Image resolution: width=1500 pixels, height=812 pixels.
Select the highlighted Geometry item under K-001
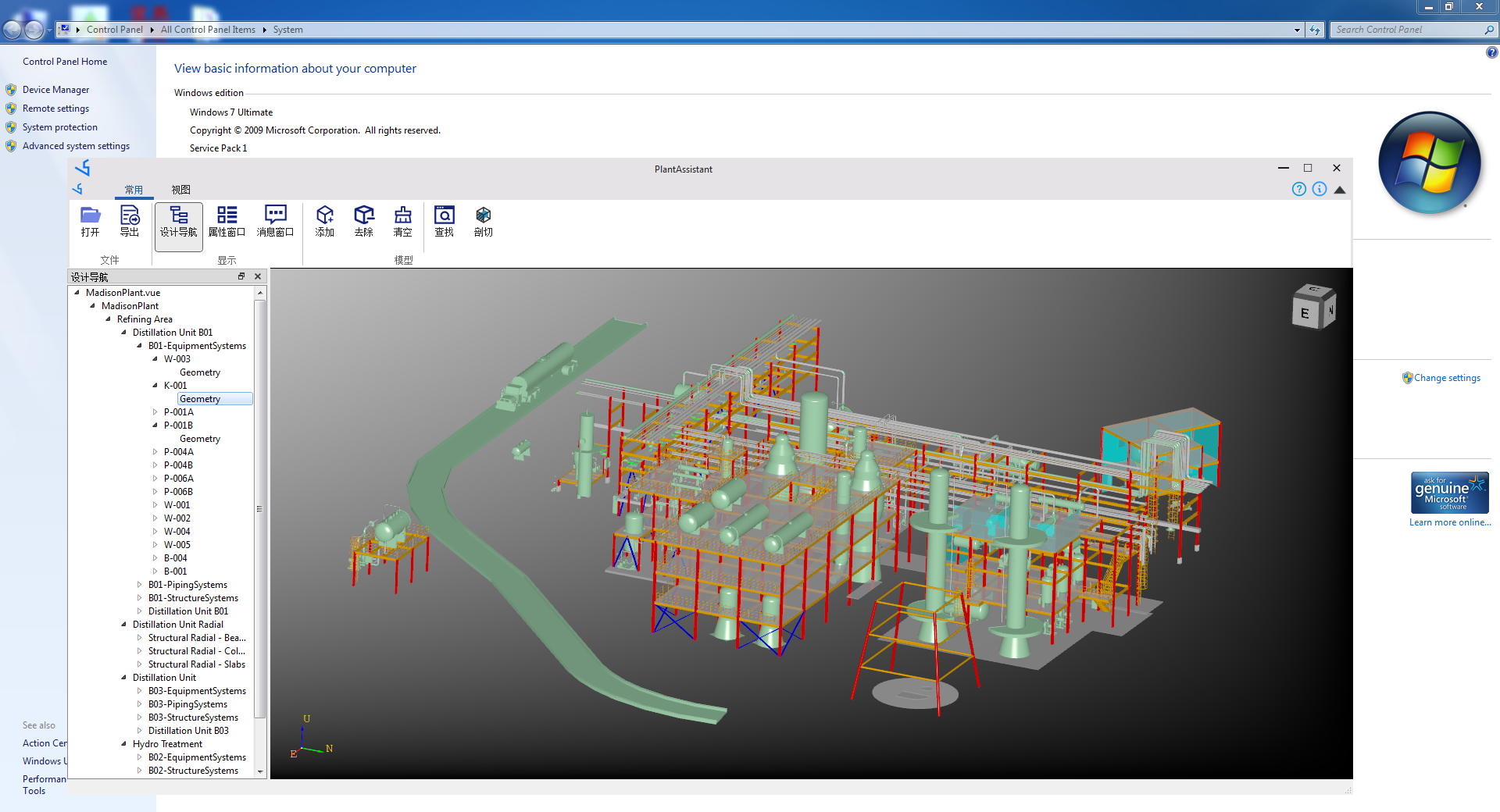pyautogui.click(x=215, y=399)
